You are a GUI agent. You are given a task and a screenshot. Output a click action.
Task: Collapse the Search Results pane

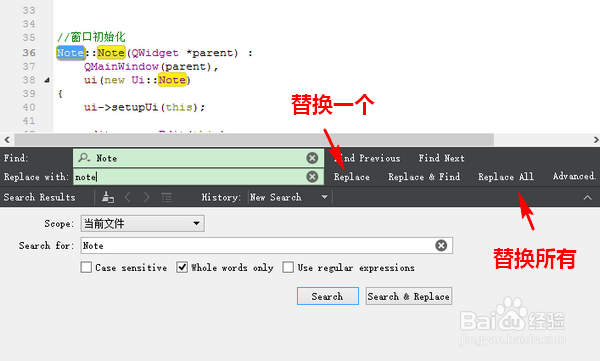tap(587, 198)
